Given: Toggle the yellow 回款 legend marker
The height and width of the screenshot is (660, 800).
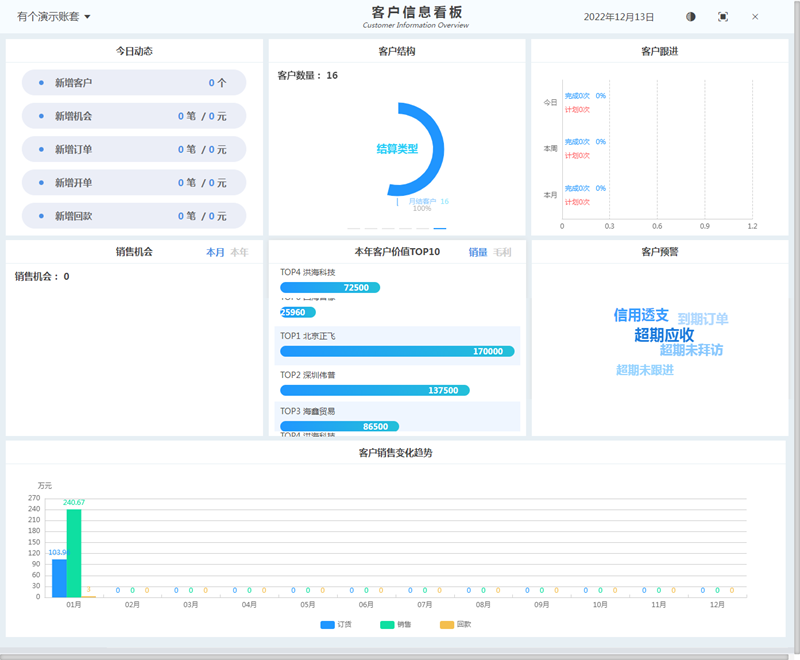Looking at the screenshot, I should click(x=447, y=625).
